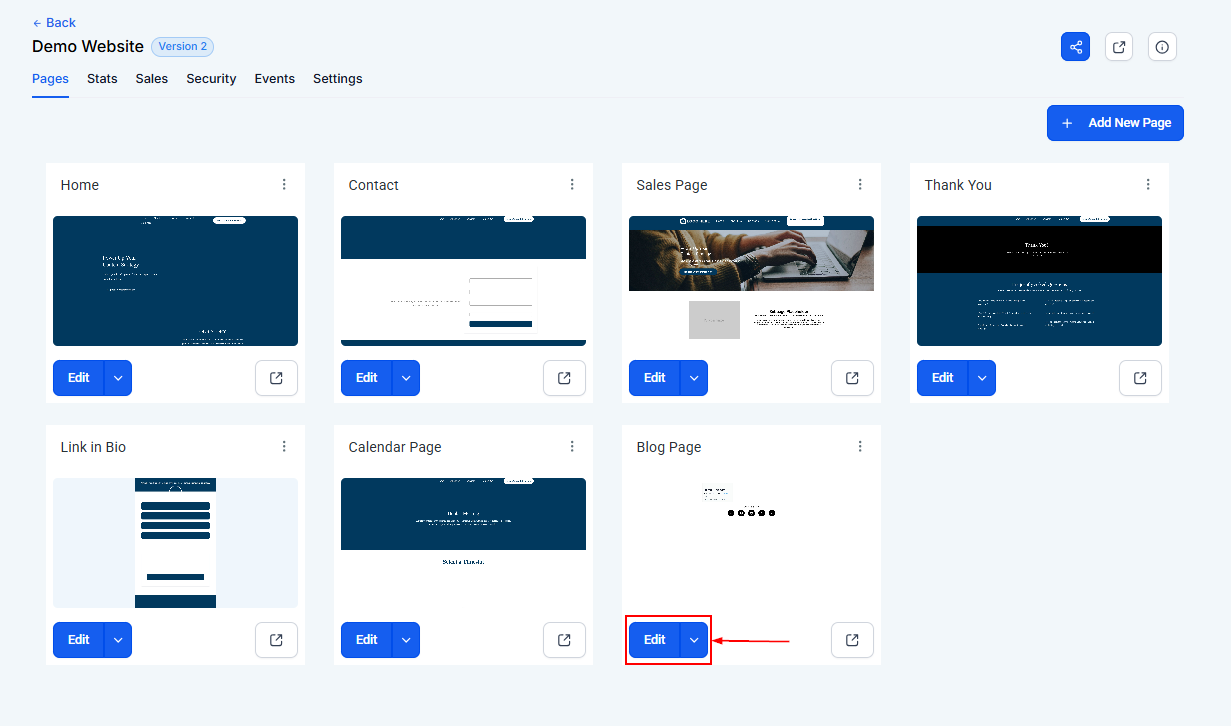The width and height of the screenshot is (1231, 726).
Task: Open Link in Bio external preview icon
Action: tap(276, 640)
